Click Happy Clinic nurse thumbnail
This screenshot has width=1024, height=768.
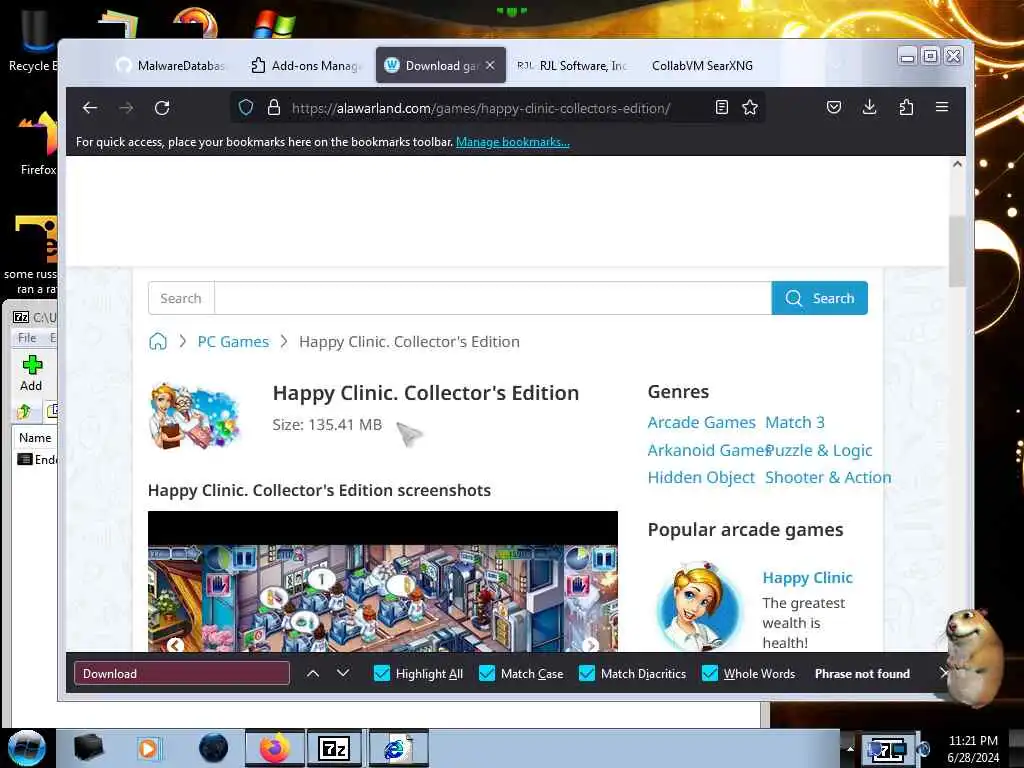pyautogui.click(x=699, y=605)
